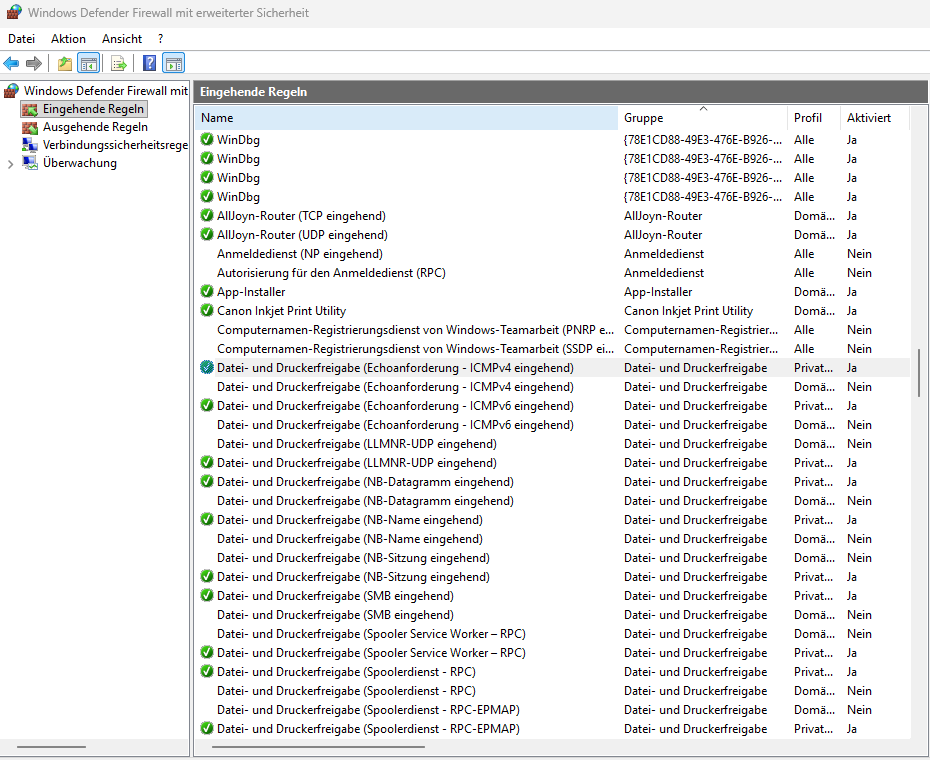Open the ? help menu

[160, 39]
